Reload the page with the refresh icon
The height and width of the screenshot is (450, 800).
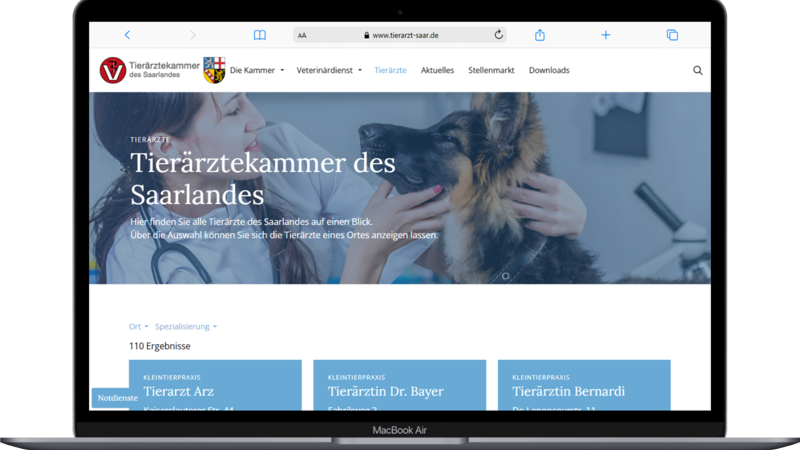(x=498, y=35)
